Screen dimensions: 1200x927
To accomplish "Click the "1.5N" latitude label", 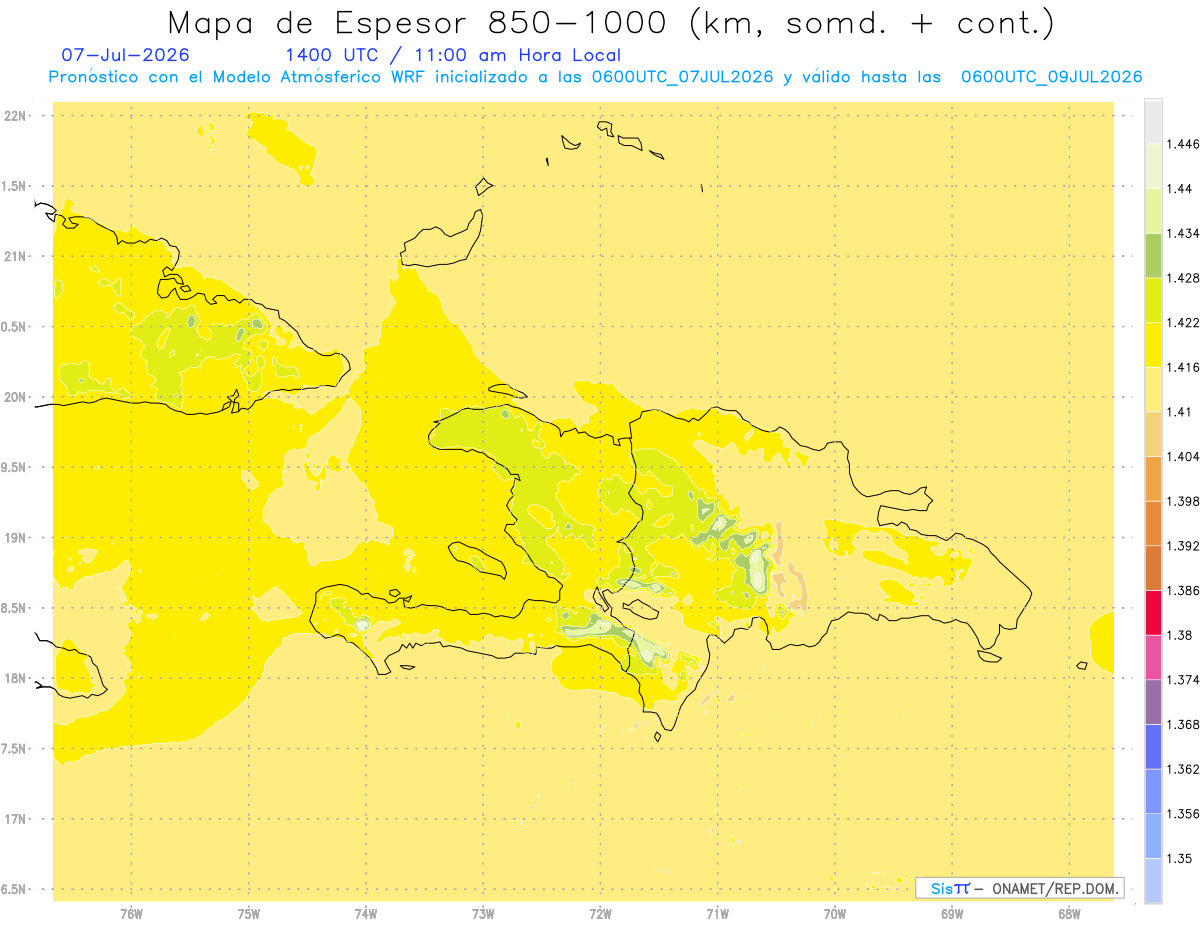I will [x=15, y=186].
